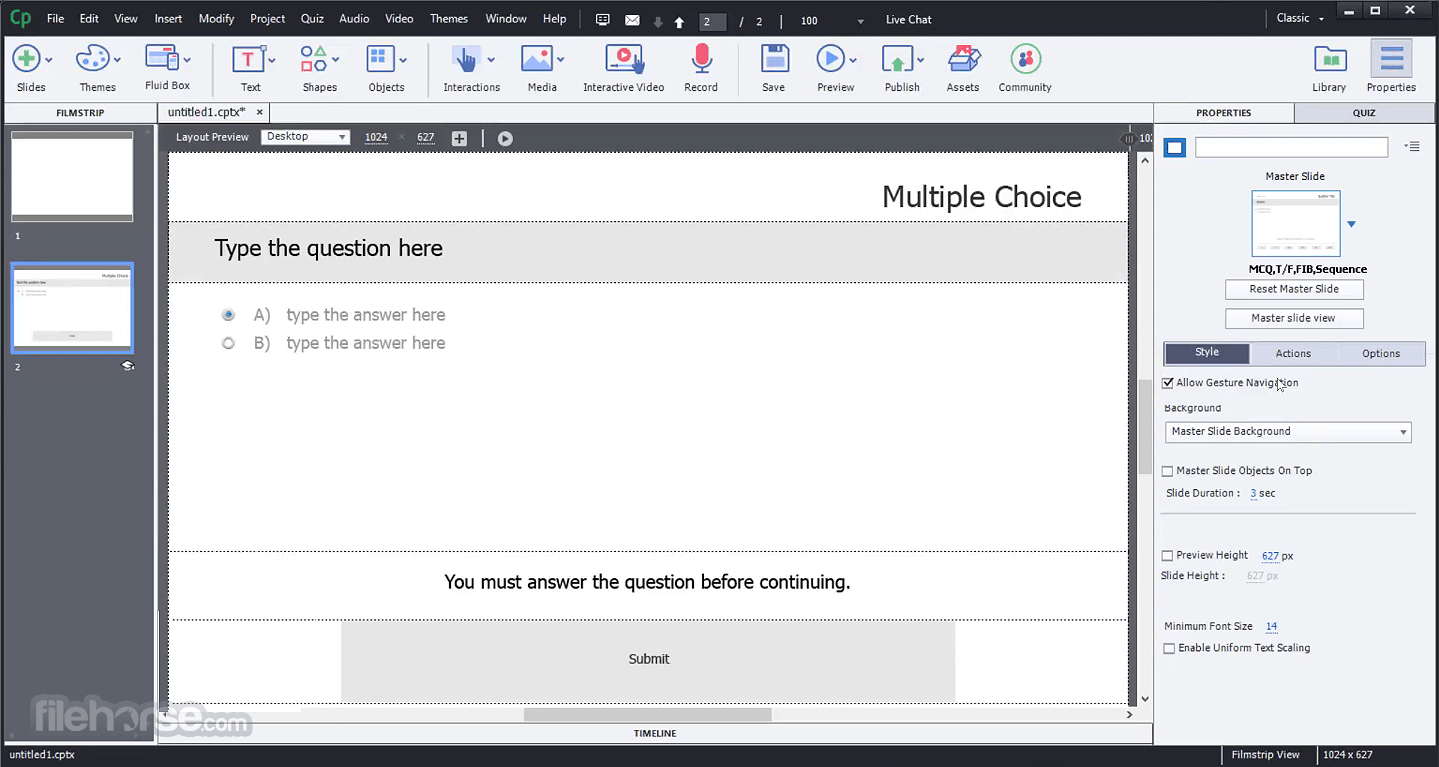Uncheck Allow Gesture Navigation
Screen dimensions: 1439x767
tap(1168, 383)
